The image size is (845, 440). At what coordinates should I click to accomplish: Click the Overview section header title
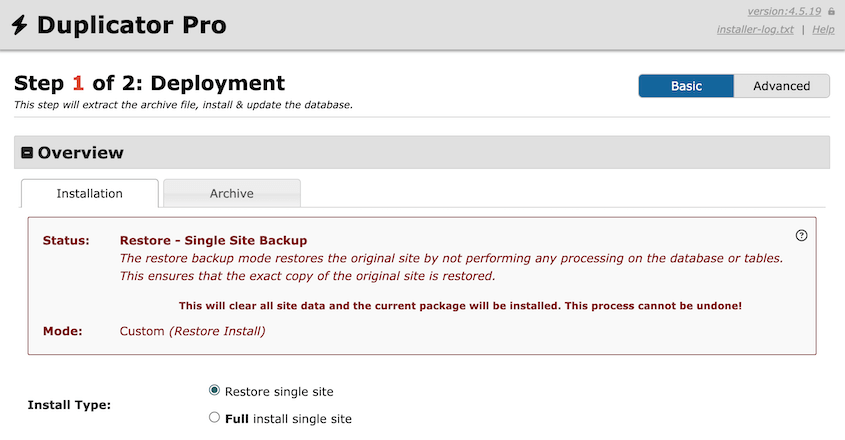point(80,153)
